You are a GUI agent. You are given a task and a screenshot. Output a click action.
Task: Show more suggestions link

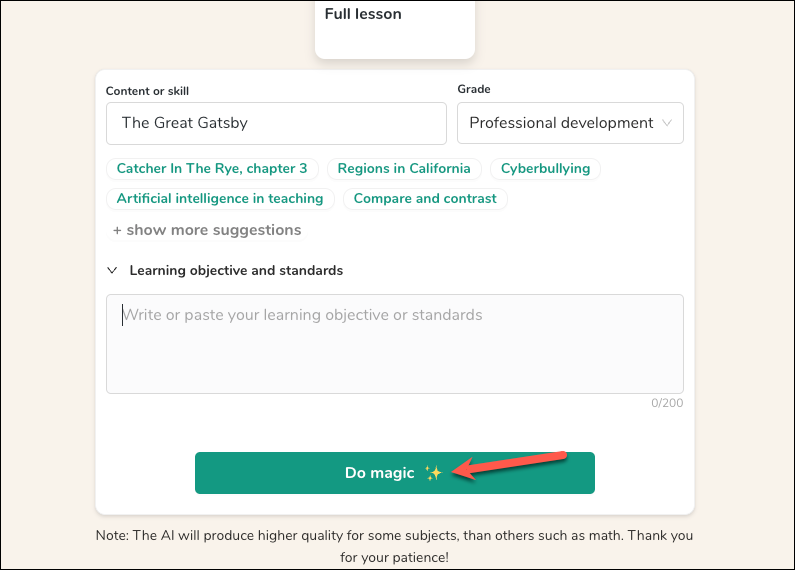point(207,230)
